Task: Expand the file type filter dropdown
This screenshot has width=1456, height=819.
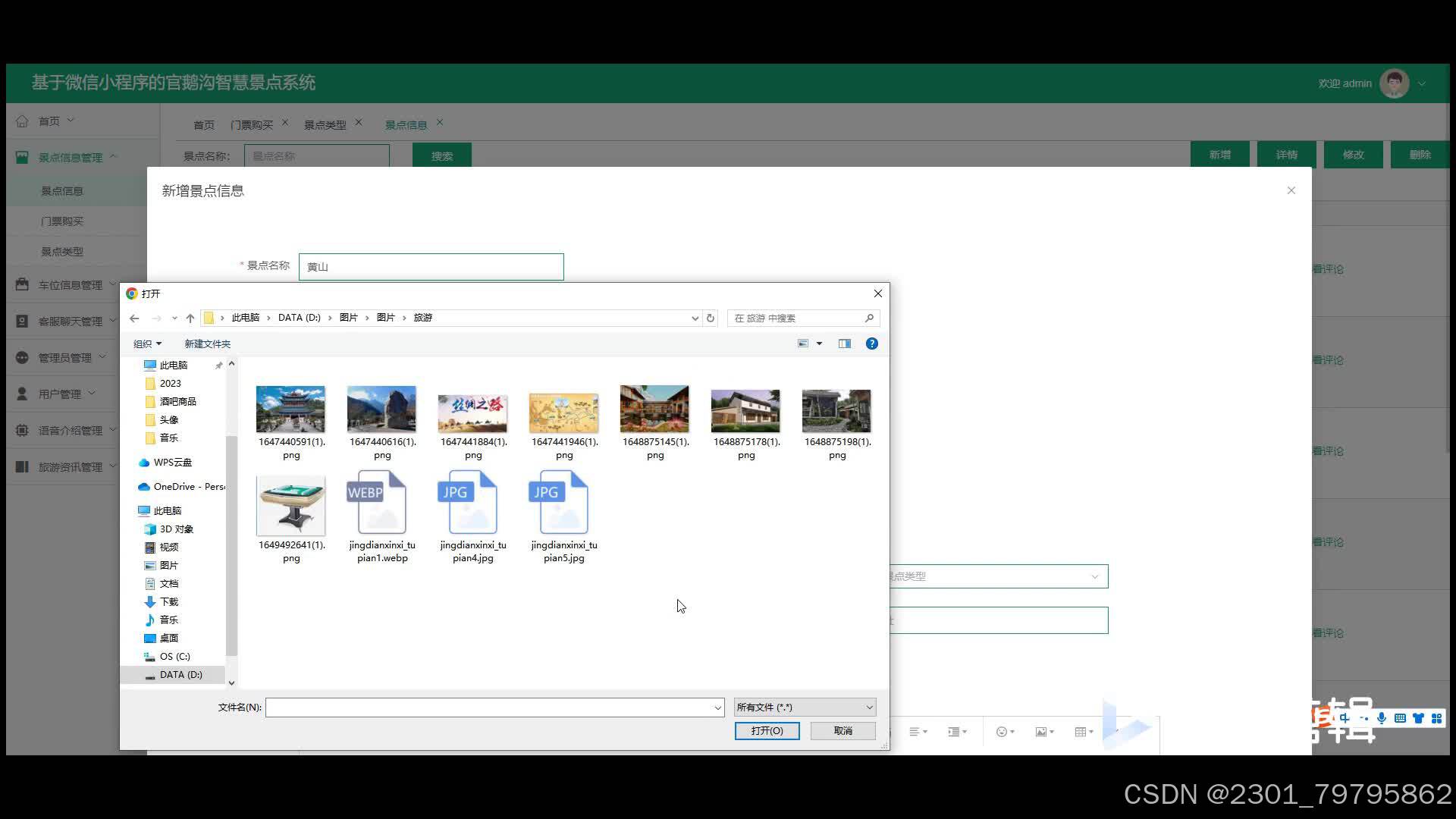Action: [x=869, y=708]
